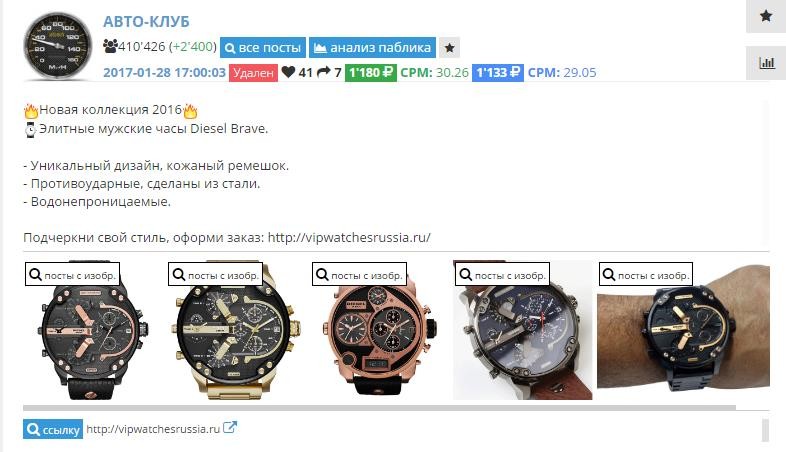Image resolution: width=786 pixels, height=452 pixels.
Task: Click the red Удален status label
Action: coord(253,73)
